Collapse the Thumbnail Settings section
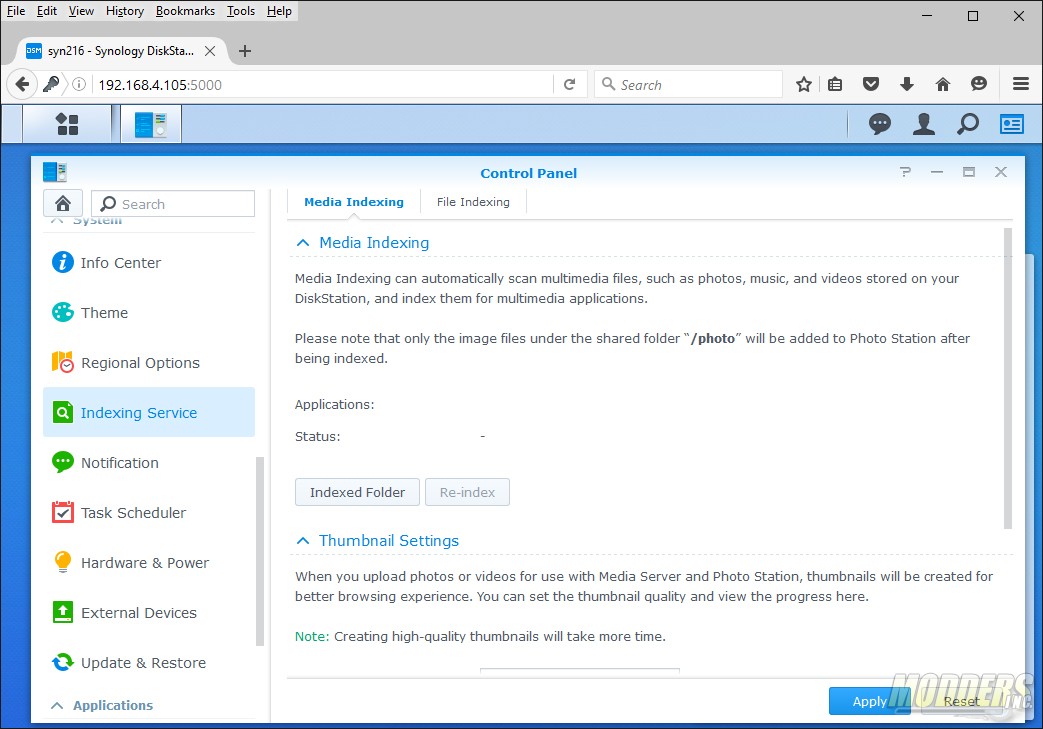This screenshot has height=729, width=1043. pos(303,541)
